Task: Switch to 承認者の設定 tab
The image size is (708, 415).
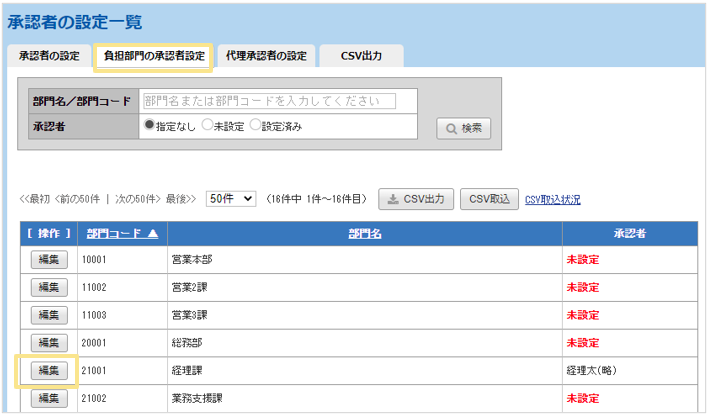Action: pos(48,56)
